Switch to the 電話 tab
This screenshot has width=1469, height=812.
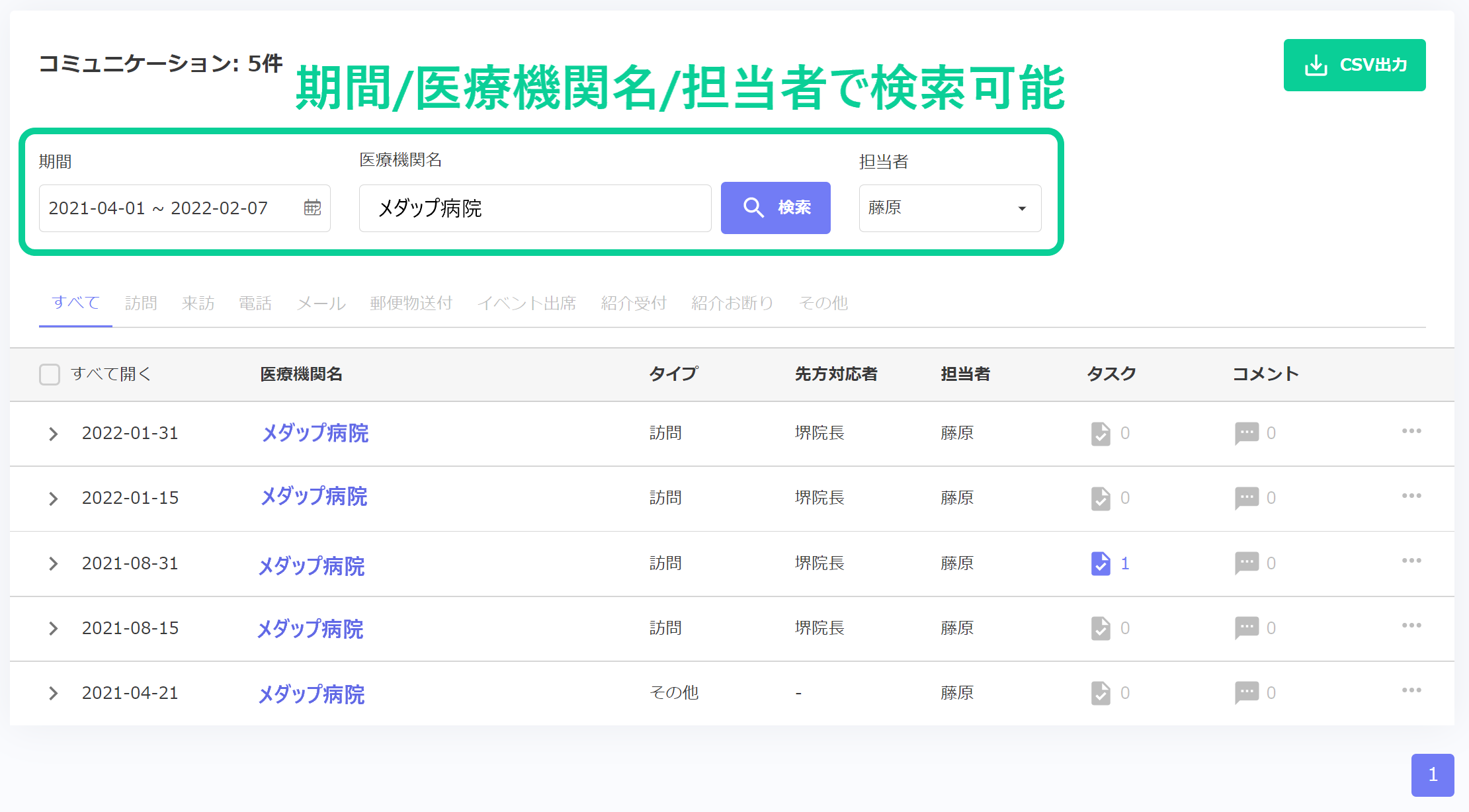[255, 303]
